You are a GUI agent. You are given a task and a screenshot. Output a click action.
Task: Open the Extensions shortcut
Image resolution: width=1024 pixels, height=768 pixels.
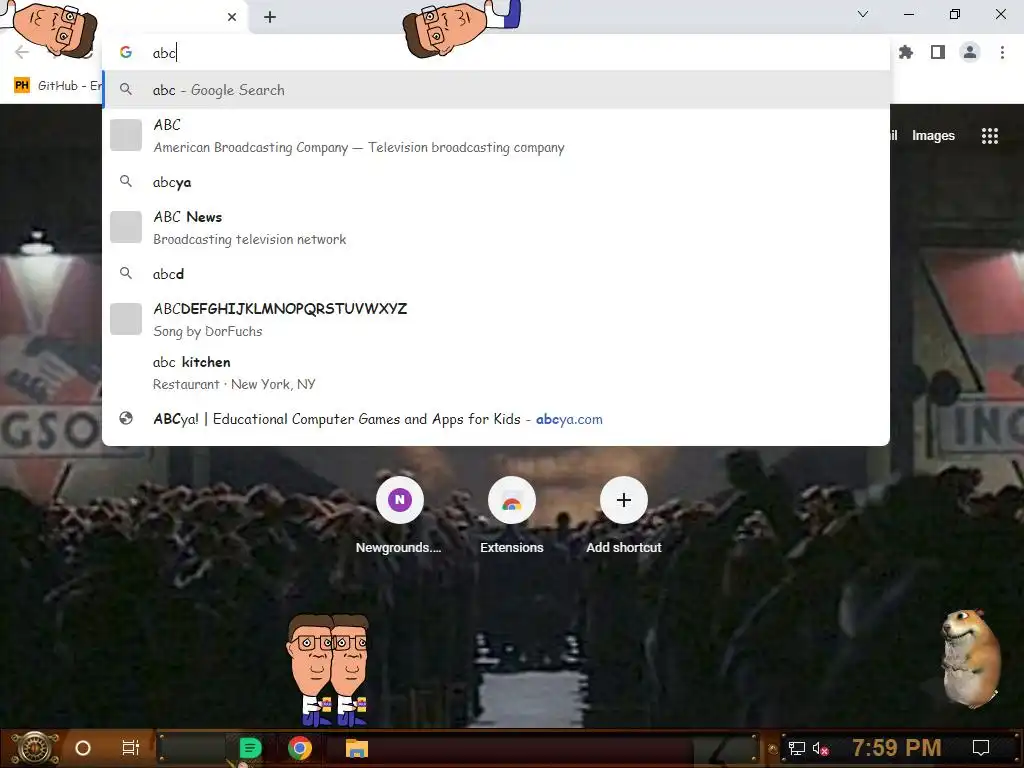pyautogui.click(x=512, y=515)
